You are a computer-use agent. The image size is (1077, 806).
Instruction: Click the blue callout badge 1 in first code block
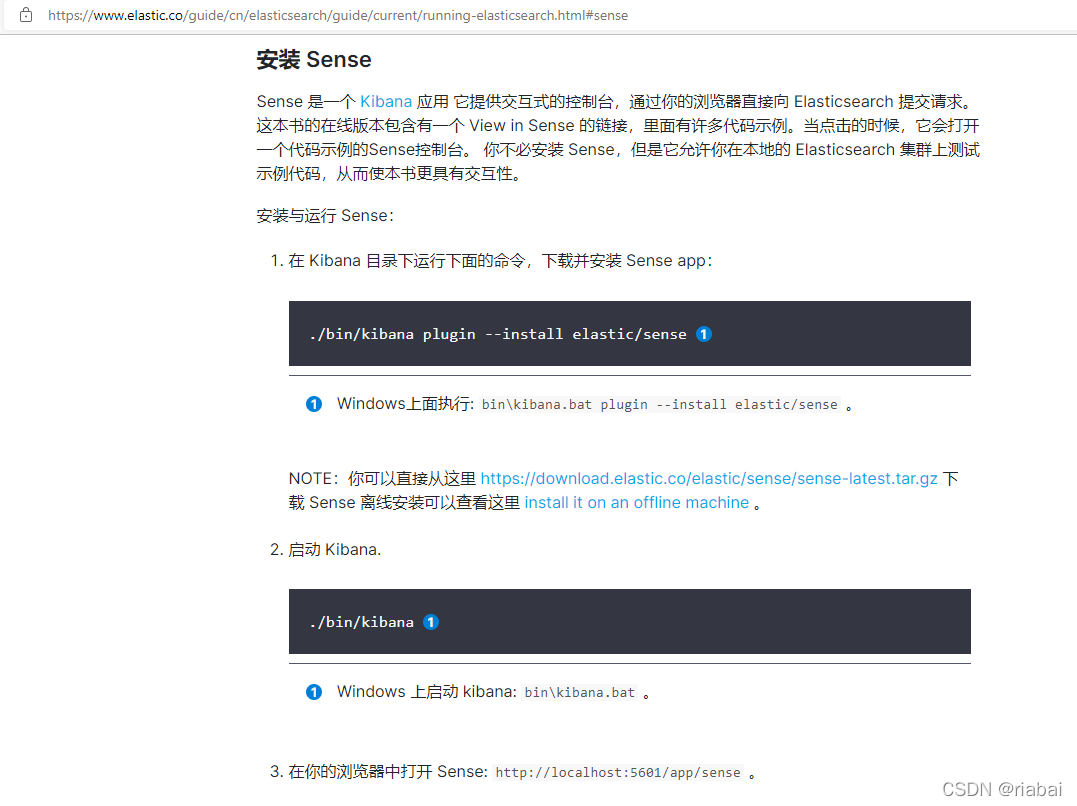pos(704,334)
